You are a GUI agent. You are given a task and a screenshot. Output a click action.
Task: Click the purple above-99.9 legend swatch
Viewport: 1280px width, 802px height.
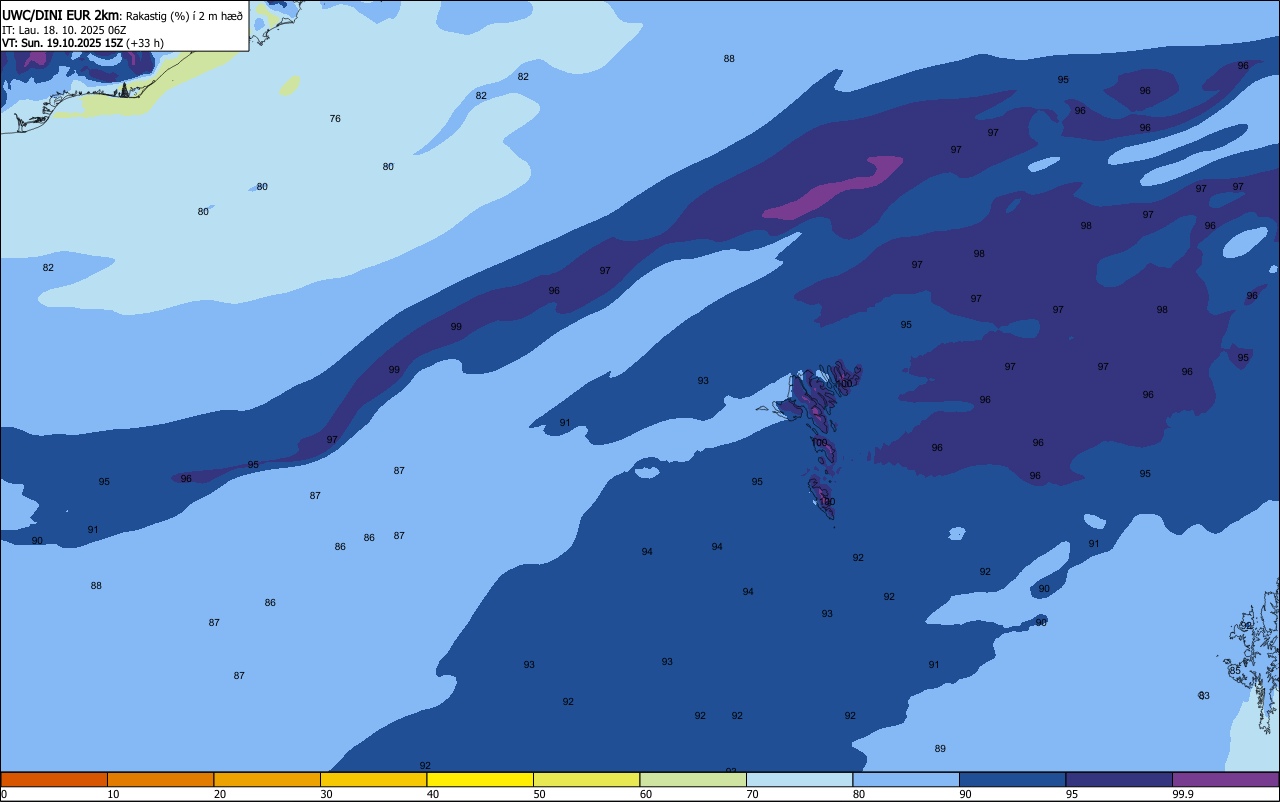tap(1225, 779)
